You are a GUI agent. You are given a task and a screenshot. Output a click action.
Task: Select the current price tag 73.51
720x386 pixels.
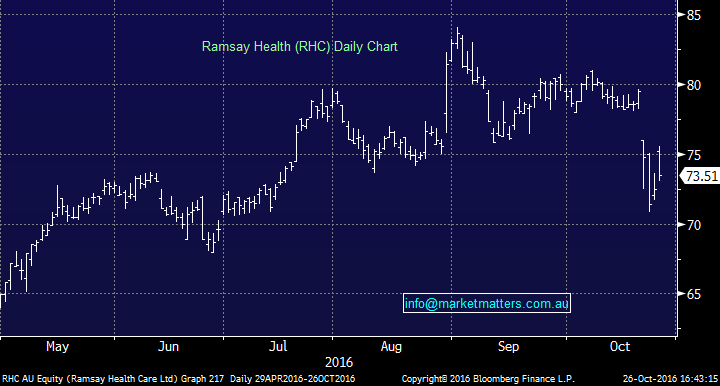click(x=700, y=176)
